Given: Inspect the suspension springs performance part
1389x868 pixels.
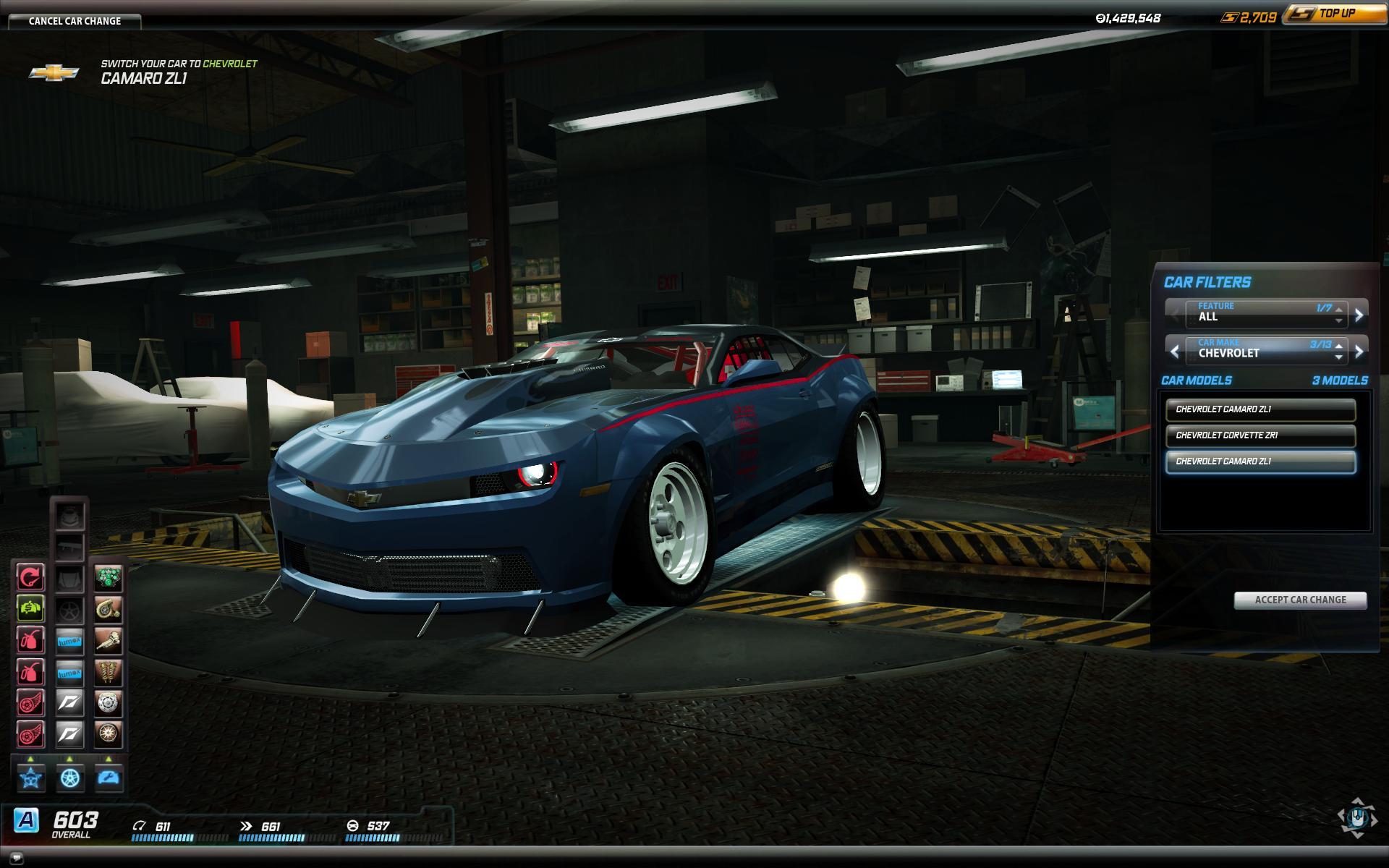Looking at the screenshot, I should click(109, 671).
